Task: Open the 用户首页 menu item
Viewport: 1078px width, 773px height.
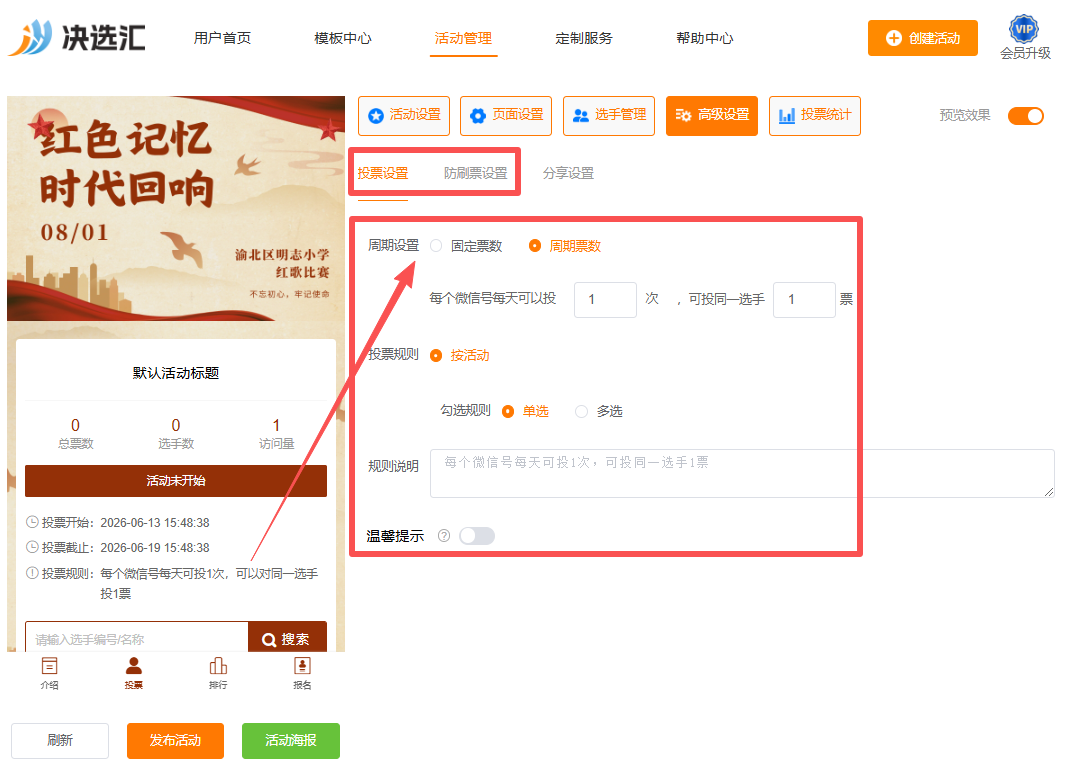Action: pos(222,38)
